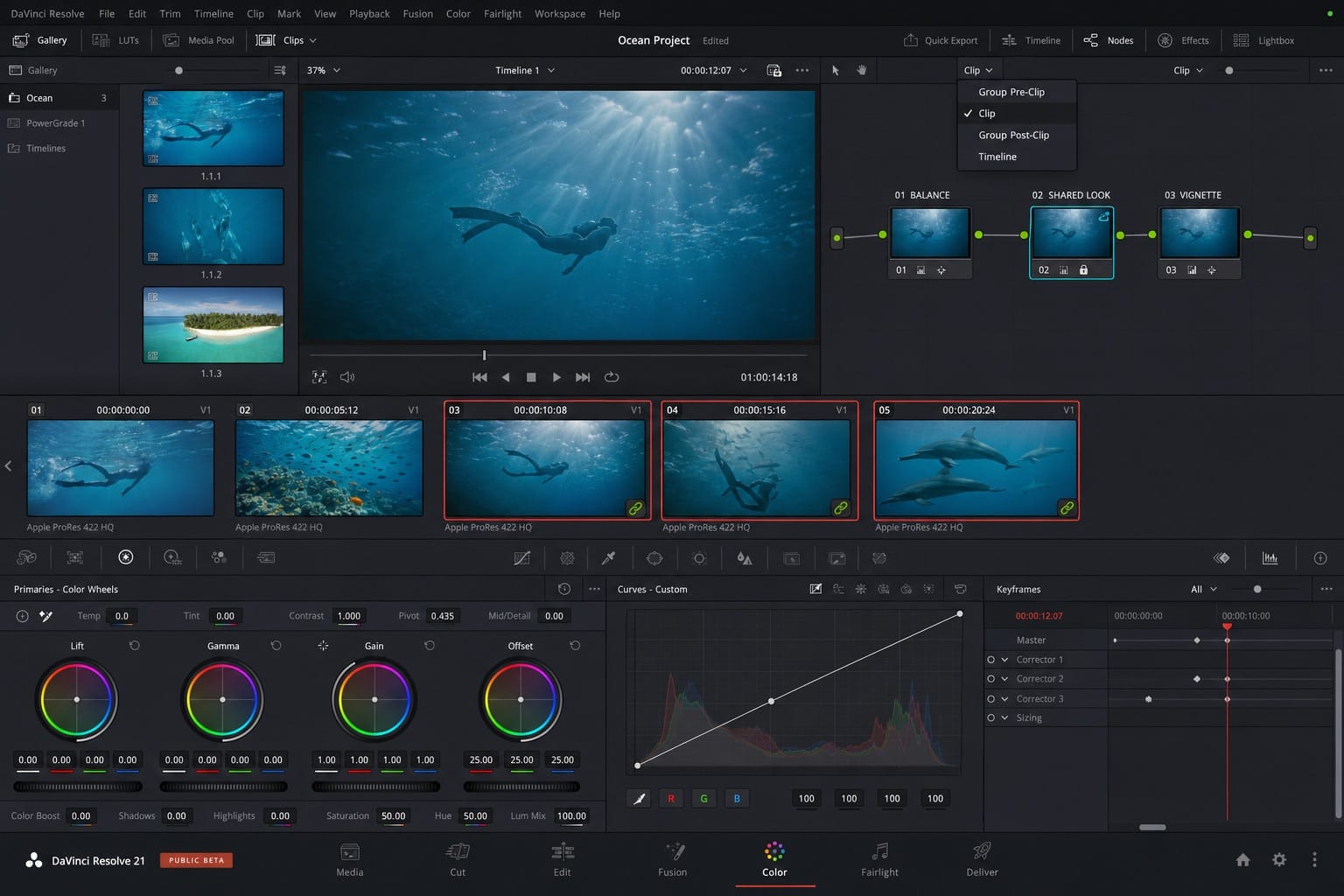The height and width of the screenshot is (896, 1344).
Task: Open the Key palette
Action: (791, 557)
